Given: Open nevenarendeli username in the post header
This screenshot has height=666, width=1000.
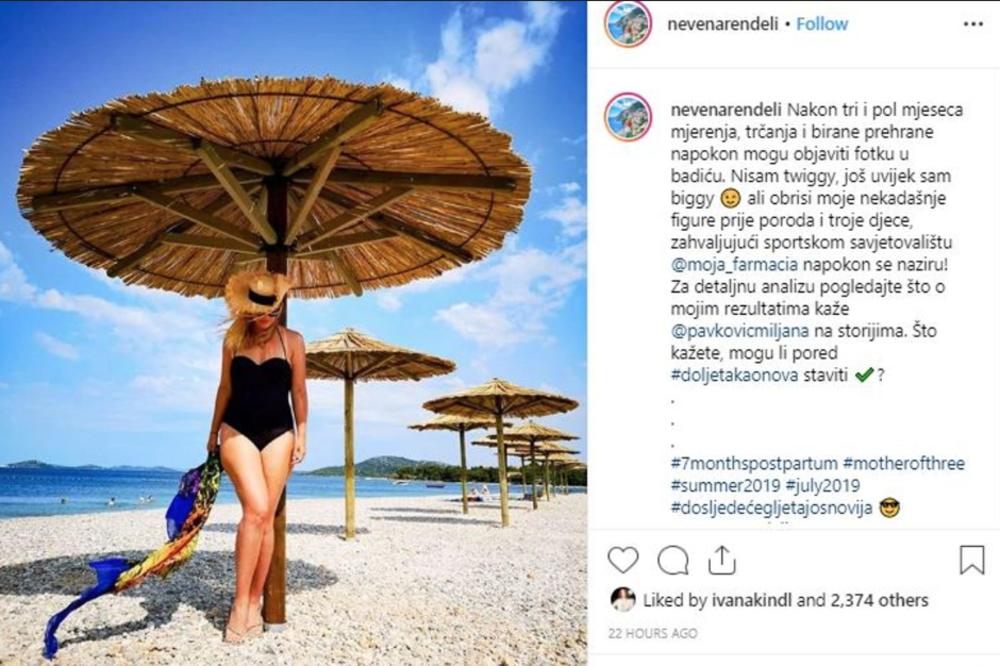Looking at the screenshot, I should 723,24.
